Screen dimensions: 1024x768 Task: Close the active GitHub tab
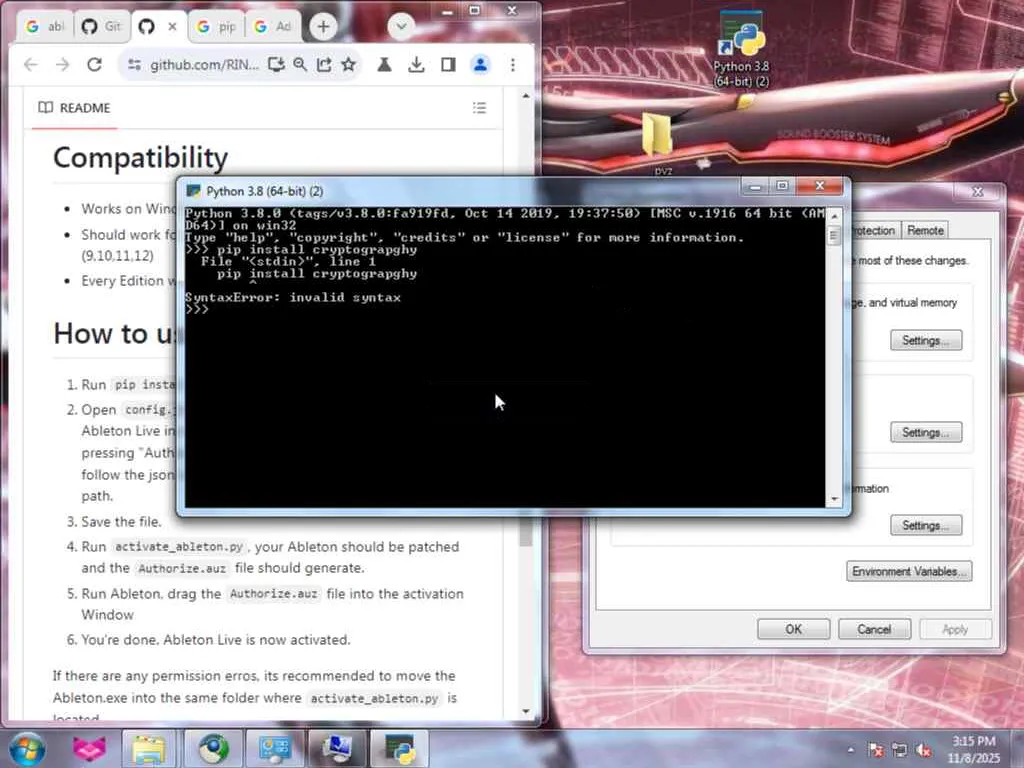tap(172, 27)
